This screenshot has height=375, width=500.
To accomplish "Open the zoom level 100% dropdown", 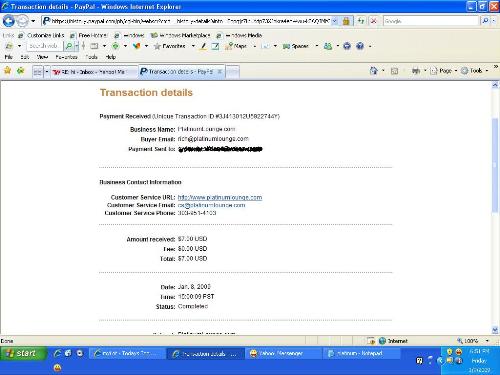I will (x=487, y=341).
